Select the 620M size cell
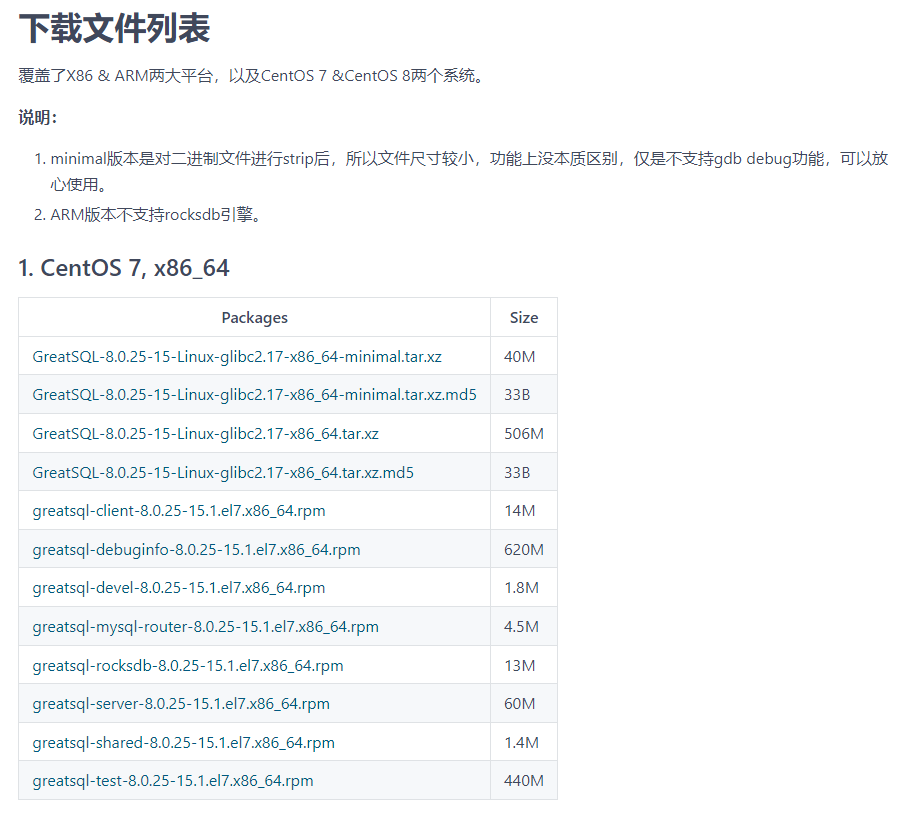Viewport: 899px width, 817px height. [x=524, y=550]
